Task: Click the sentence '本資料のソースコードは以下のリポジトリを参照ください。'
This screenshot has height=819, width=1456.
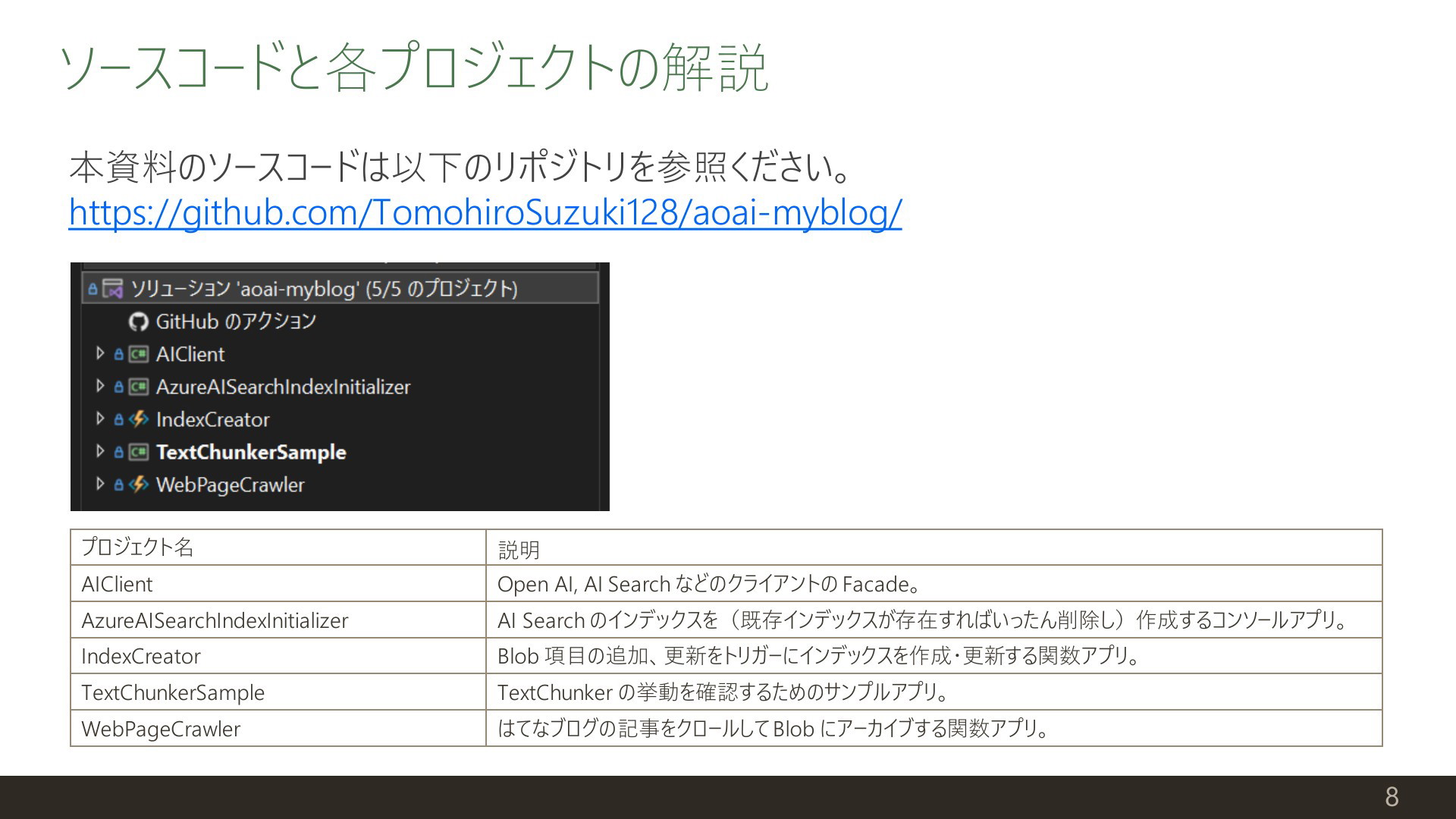Action: (x=461, y=167)
